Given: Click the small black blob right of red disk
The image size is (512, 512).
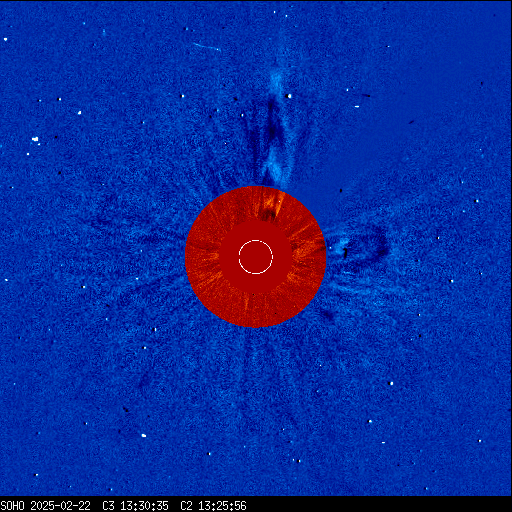Looking at the screenshot, I should click(x=345, y=252).
